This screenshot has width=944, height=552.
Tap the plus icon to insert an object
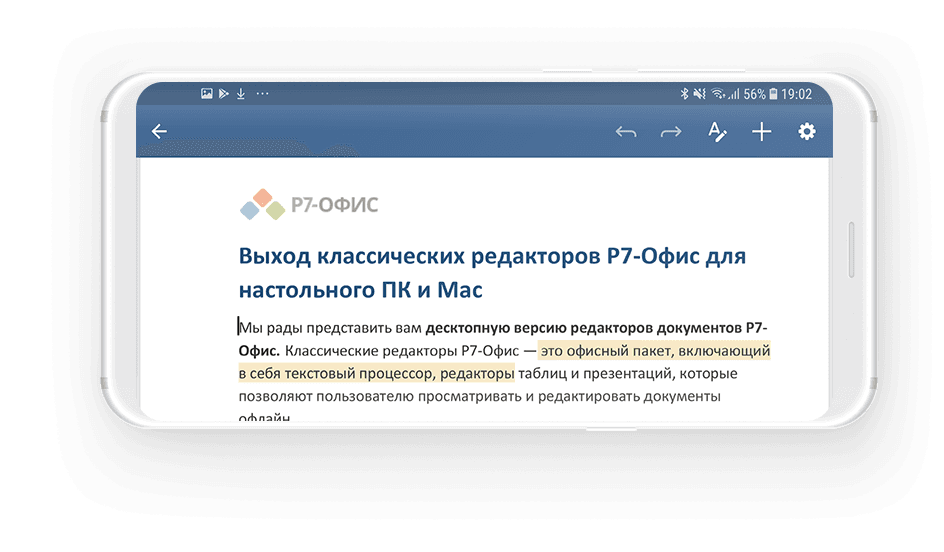point(762,131)
